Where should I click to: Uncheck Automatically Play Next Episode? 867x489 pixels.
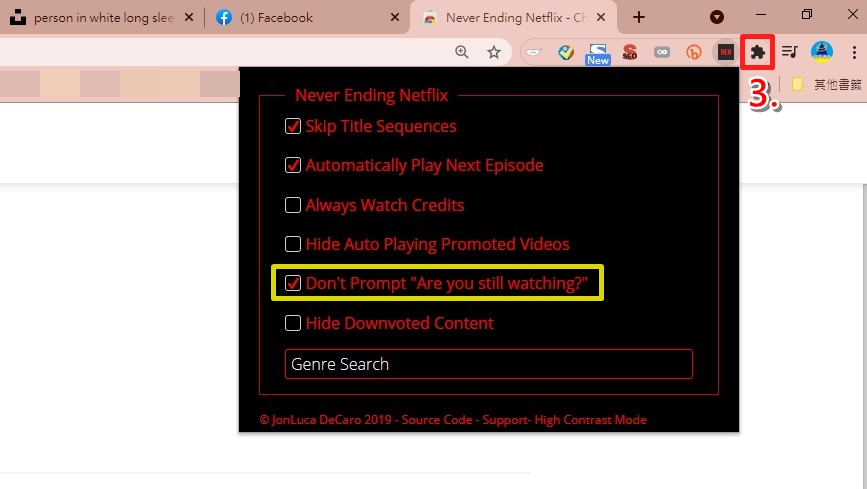pyautogui.click(x=293, y=165)
